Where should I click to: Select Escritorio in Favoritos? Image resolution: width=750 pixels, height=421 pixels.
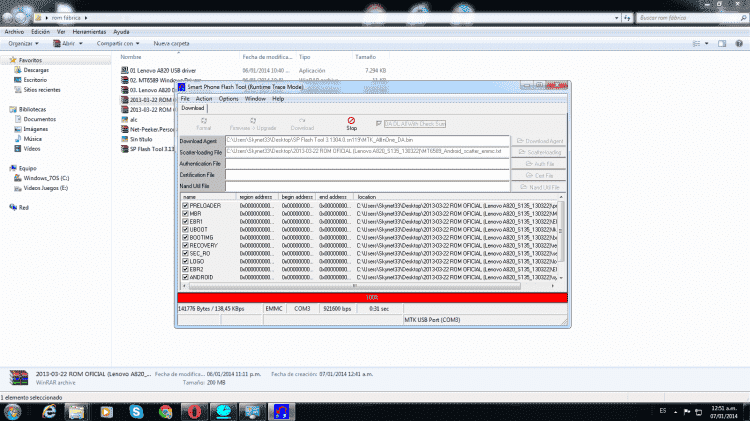pos(35,80)
